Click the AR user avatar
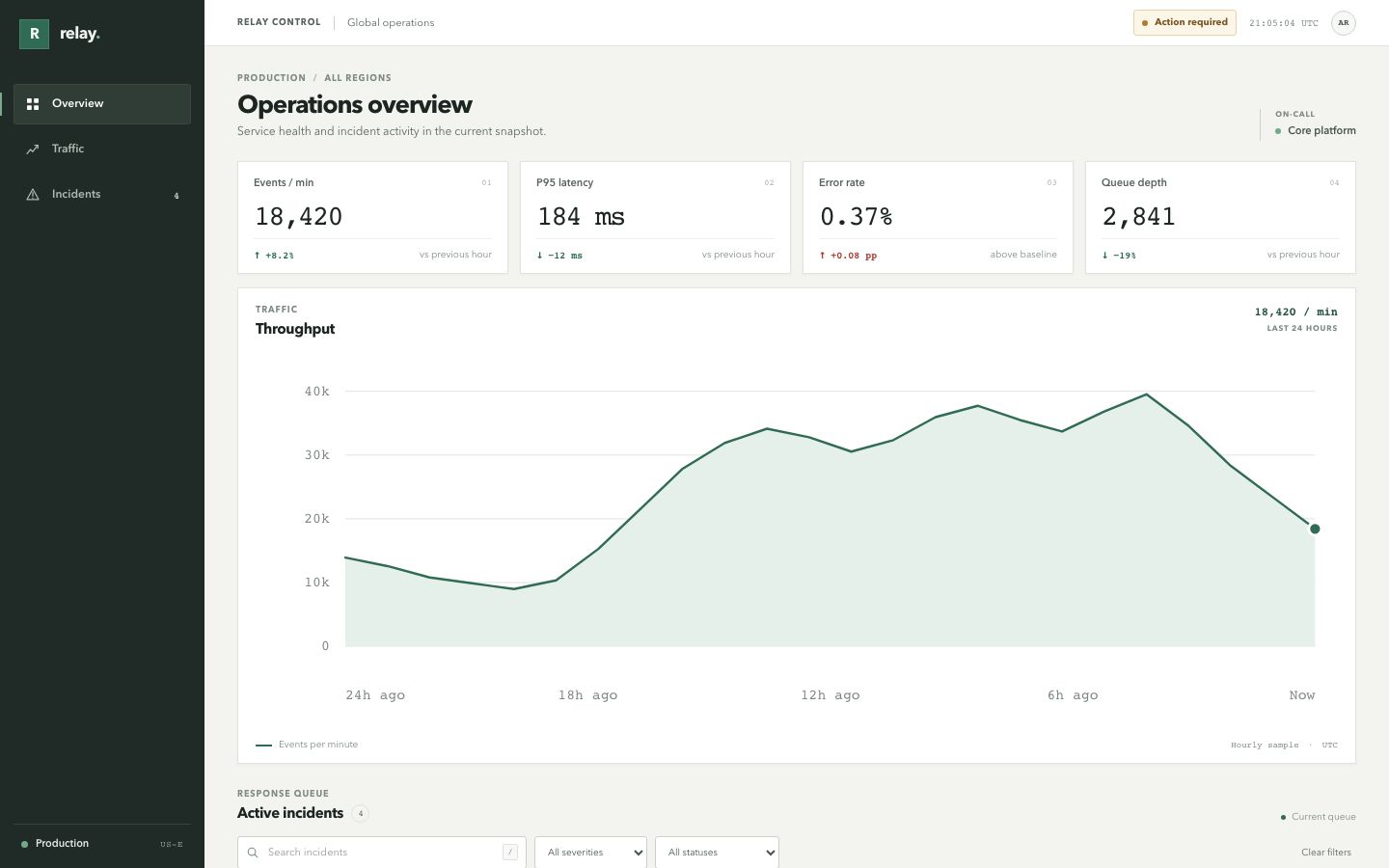This screenshot has width=1389, height=868. coord(1344,23)
